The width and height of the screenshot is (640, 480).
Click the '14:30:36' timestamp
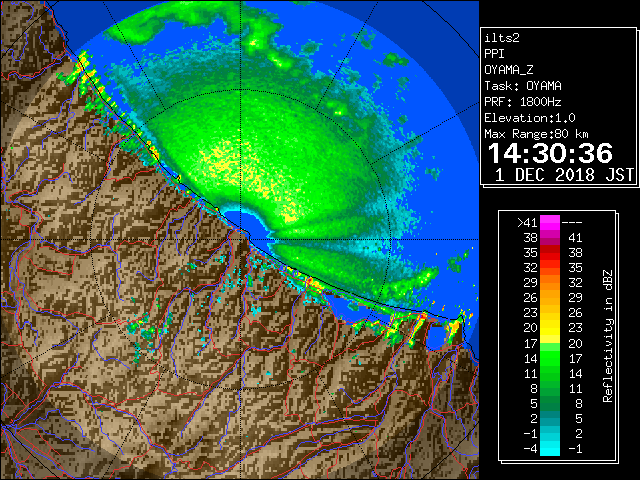click(x=550, y=153)
